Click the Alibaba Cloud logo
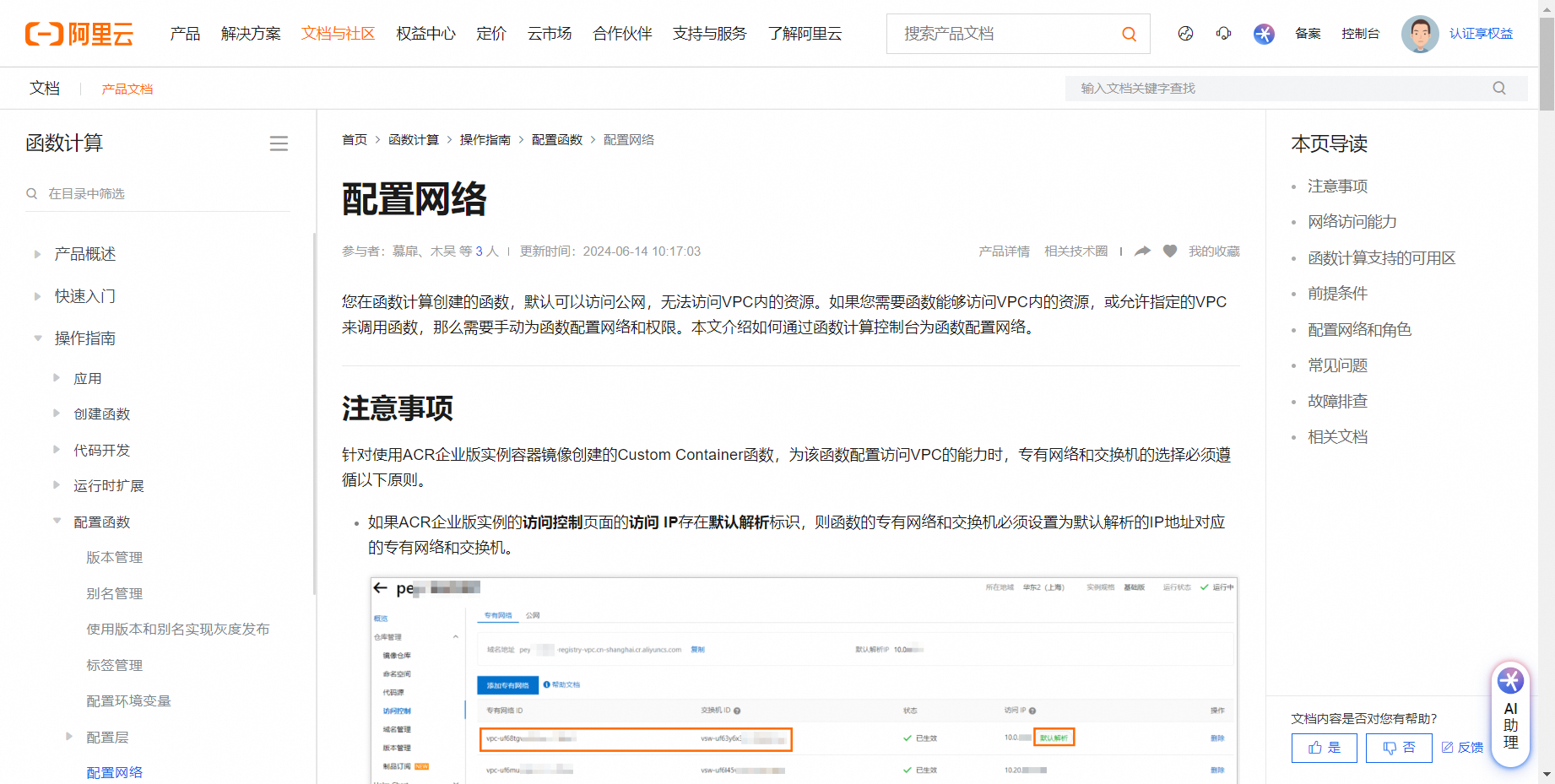The height and width of the screenshot is (784, 1555). [x=79, y=34]
